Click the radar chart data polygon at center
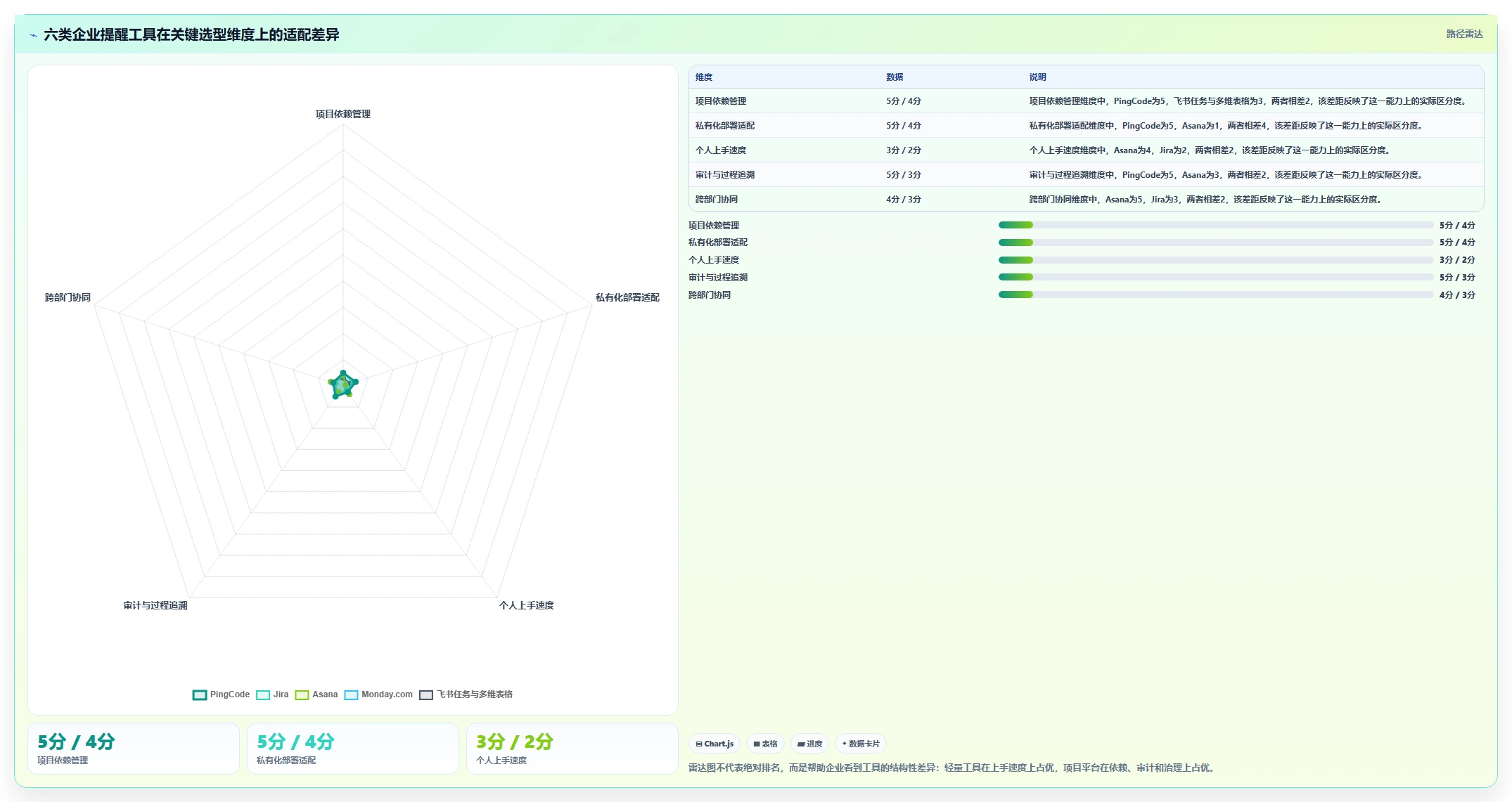Screen dimensions: 1512x802 [343, 385]
